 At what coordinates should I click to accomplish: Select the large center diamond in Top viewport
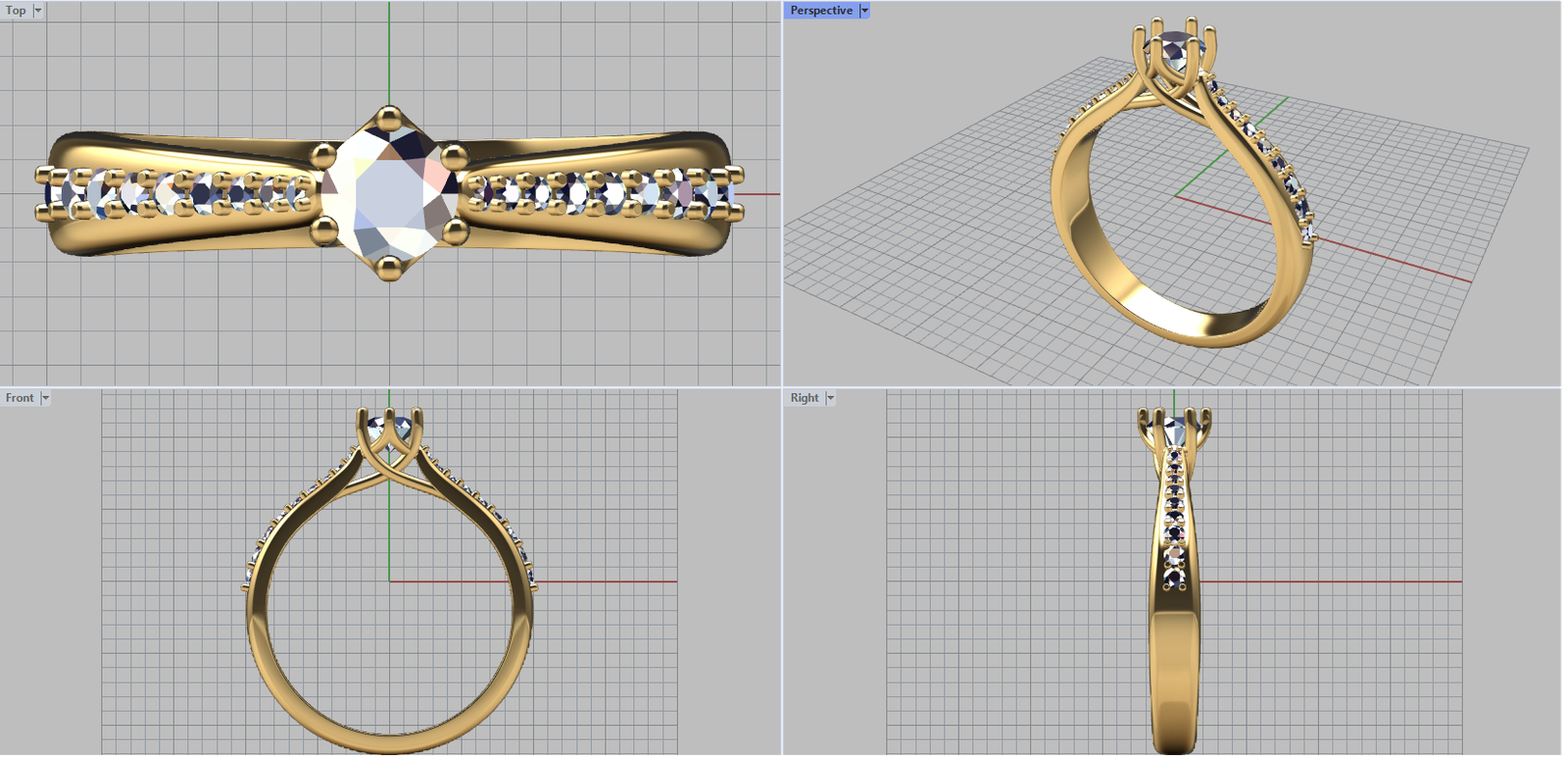point(389,194)
